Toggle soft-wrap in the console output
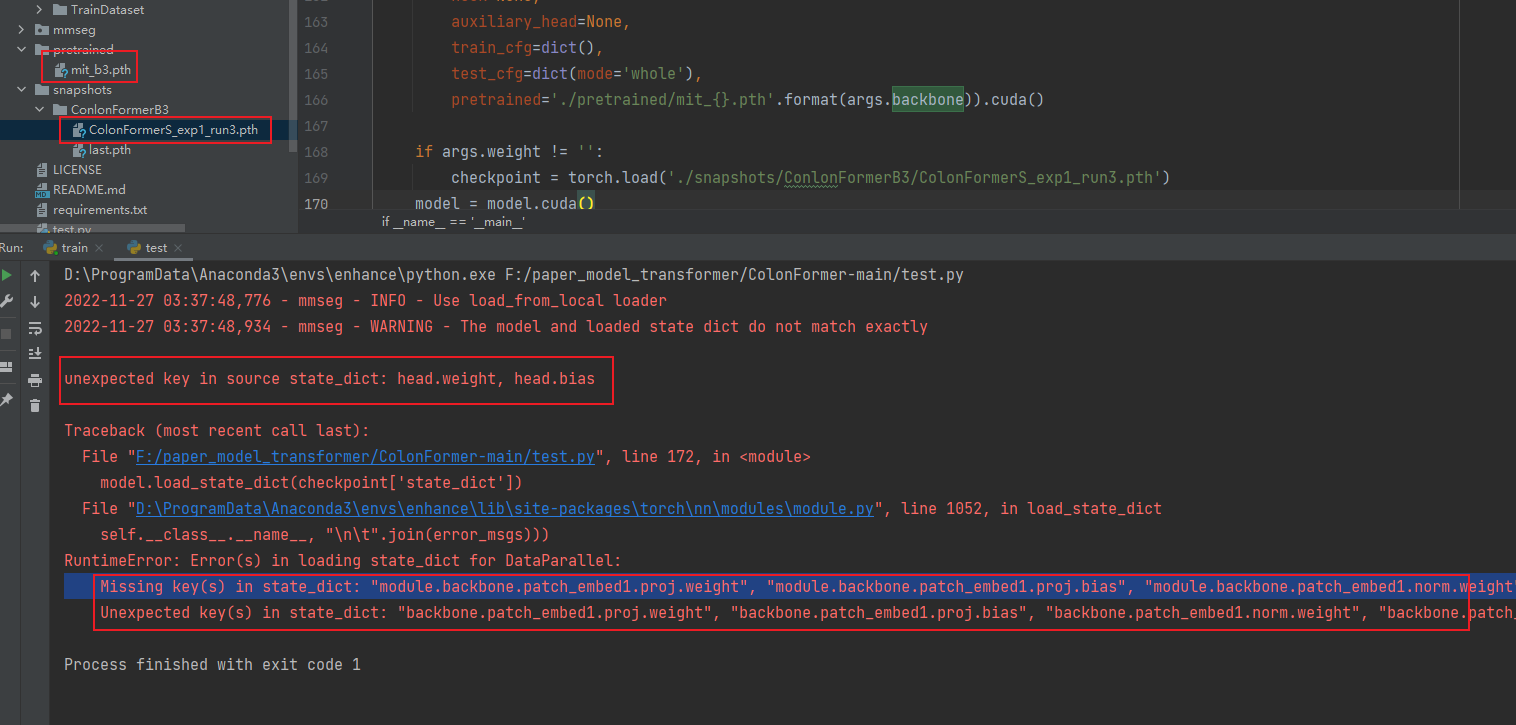 (x=35, y=328)
